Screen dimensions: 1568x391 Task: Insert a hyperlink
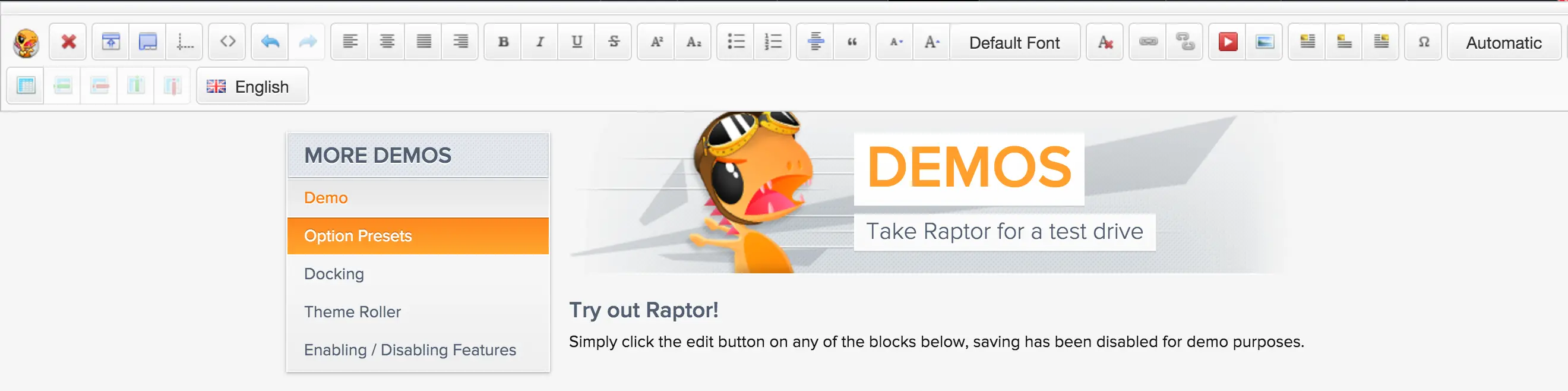click(1148, 42)
